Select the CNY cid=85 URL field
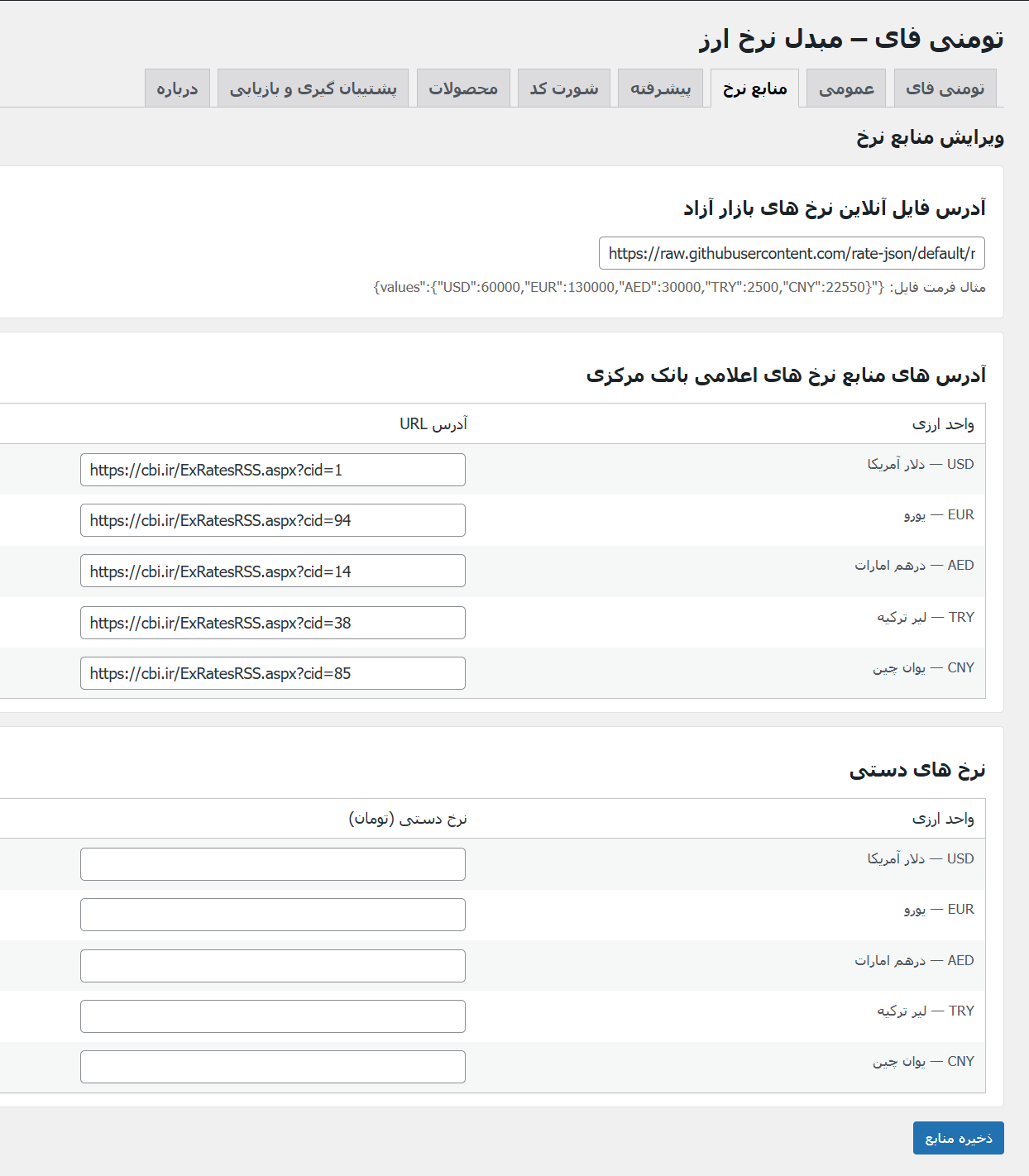 click(272, 673)
